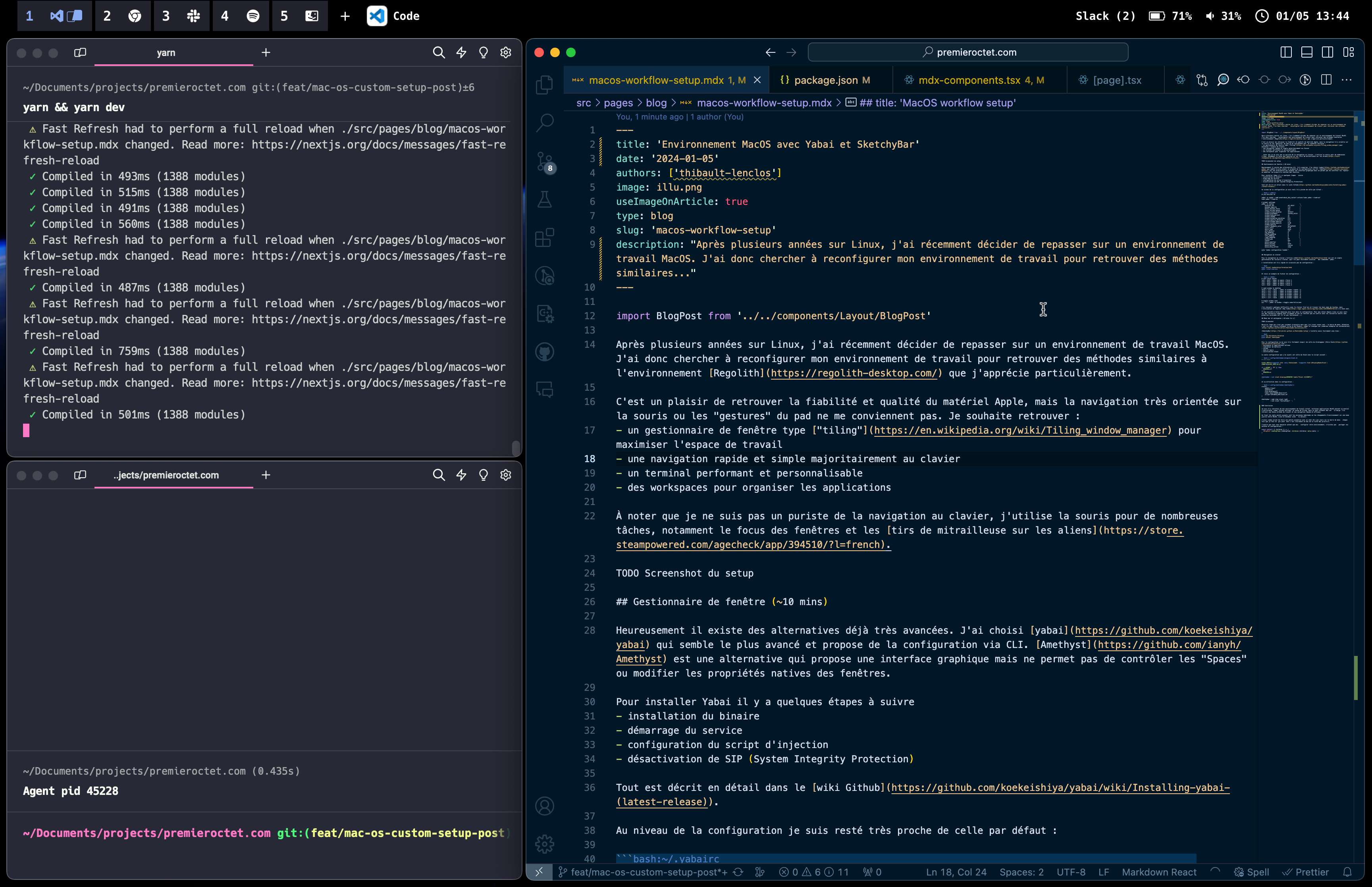Click search icon in the yarn terminal window
Image resolution: width=1372 pixels, height=887 pixels.
439,52
